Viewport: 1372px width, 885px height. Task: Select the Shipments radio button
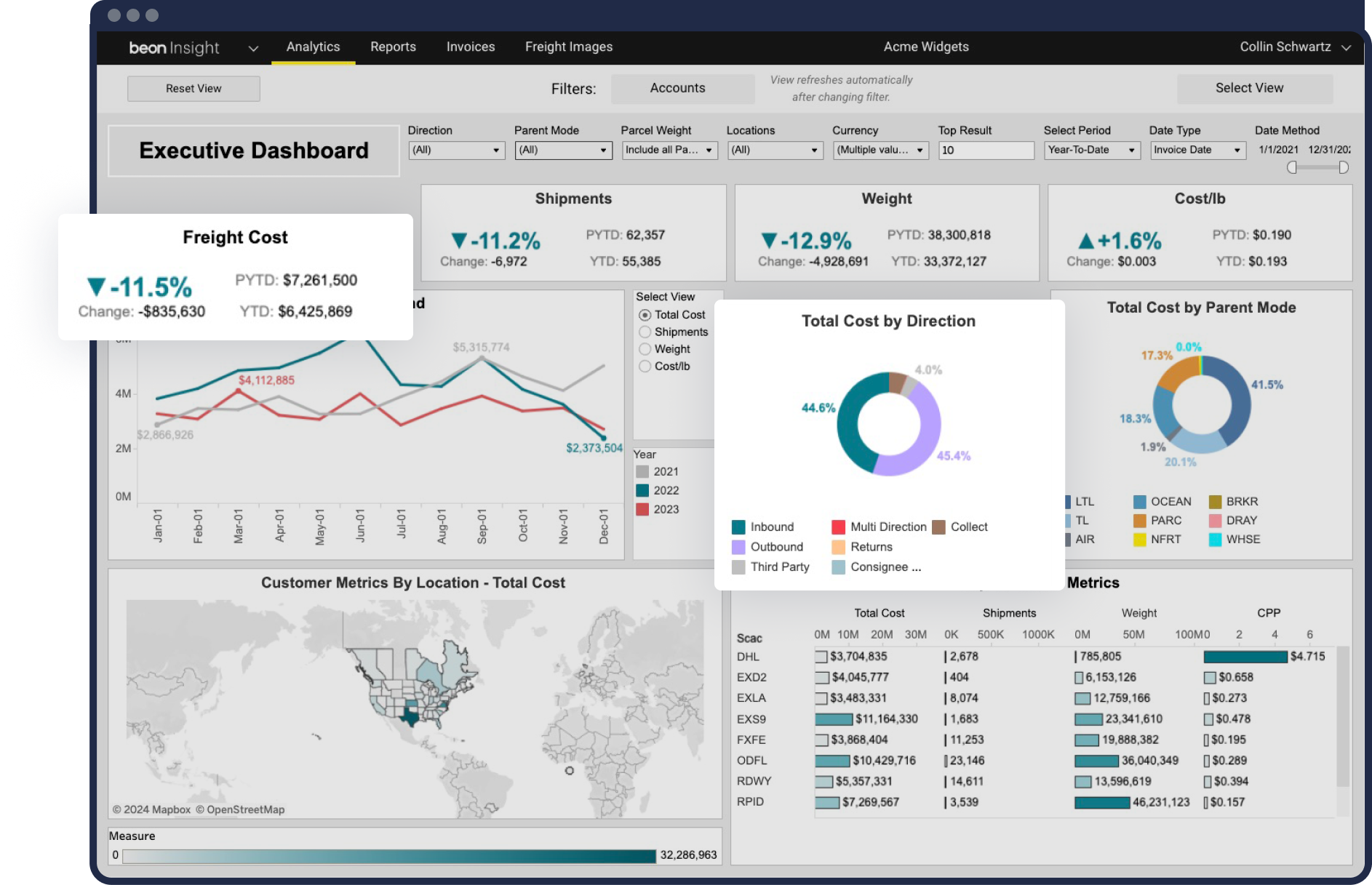[x=645, y=332]
